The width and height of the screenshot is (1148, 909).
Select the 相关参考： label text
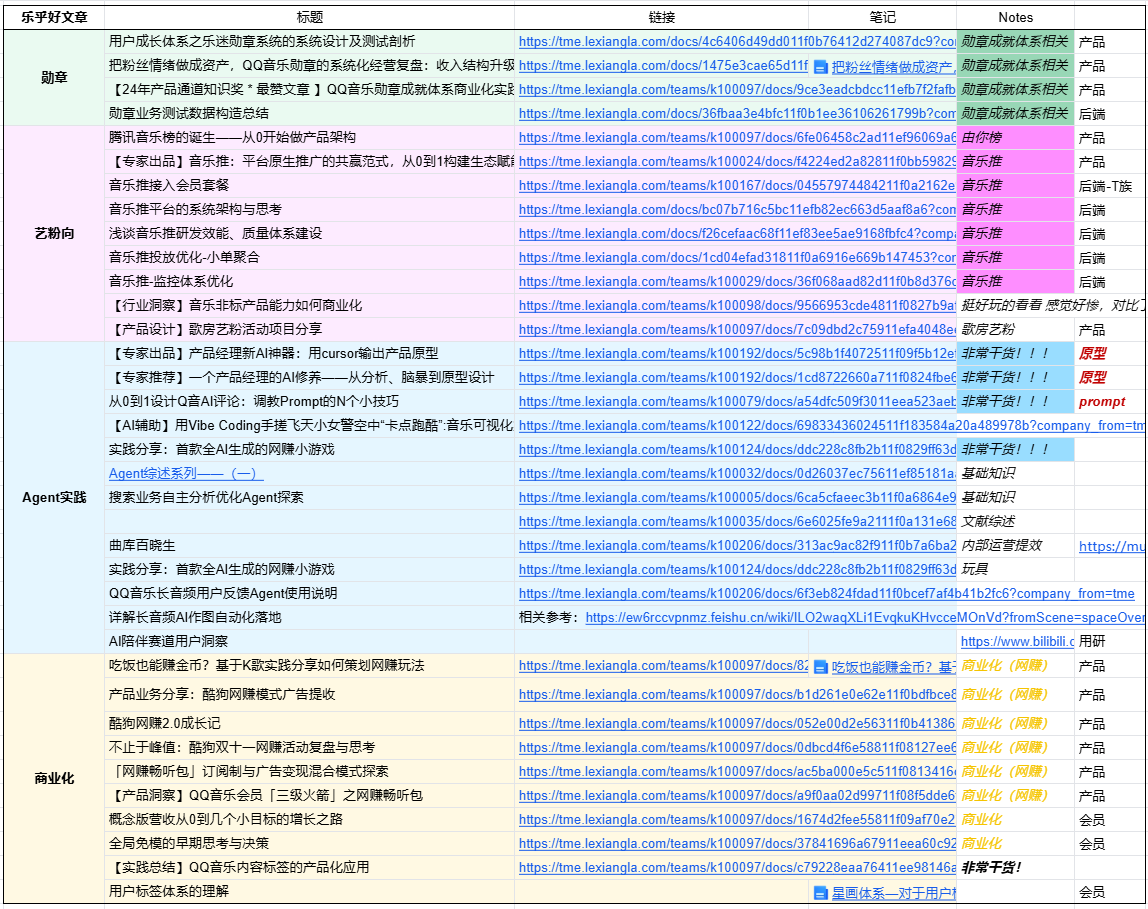click(x=549, y=618)
